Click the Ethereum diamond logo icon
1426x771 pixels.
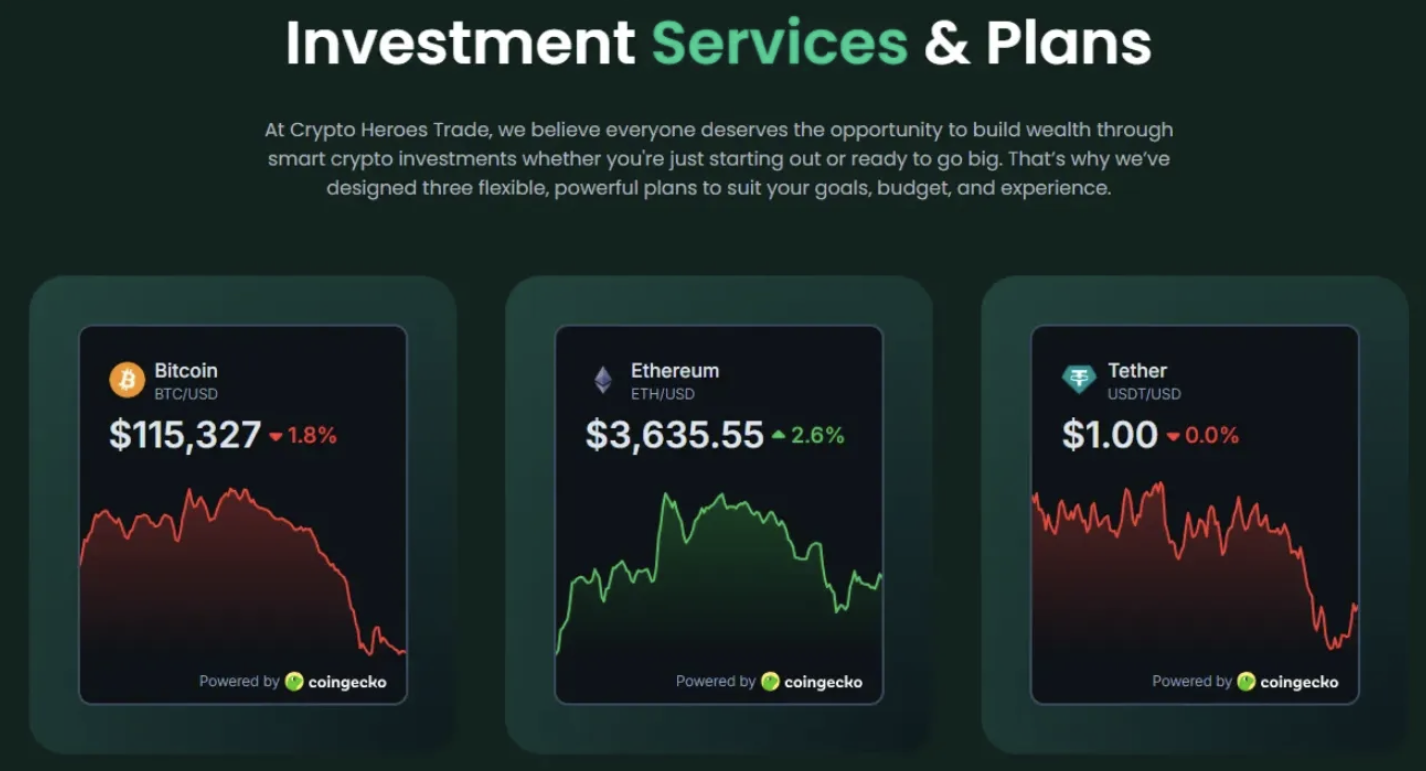click(x=603, y=380)
